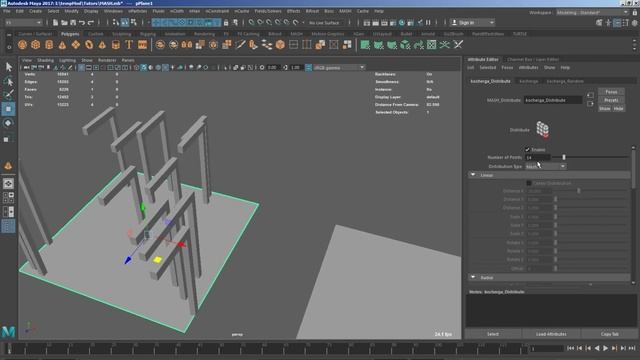Click the Copy Tab button
Screen dimensions: 640x360
tap(609, 334)
